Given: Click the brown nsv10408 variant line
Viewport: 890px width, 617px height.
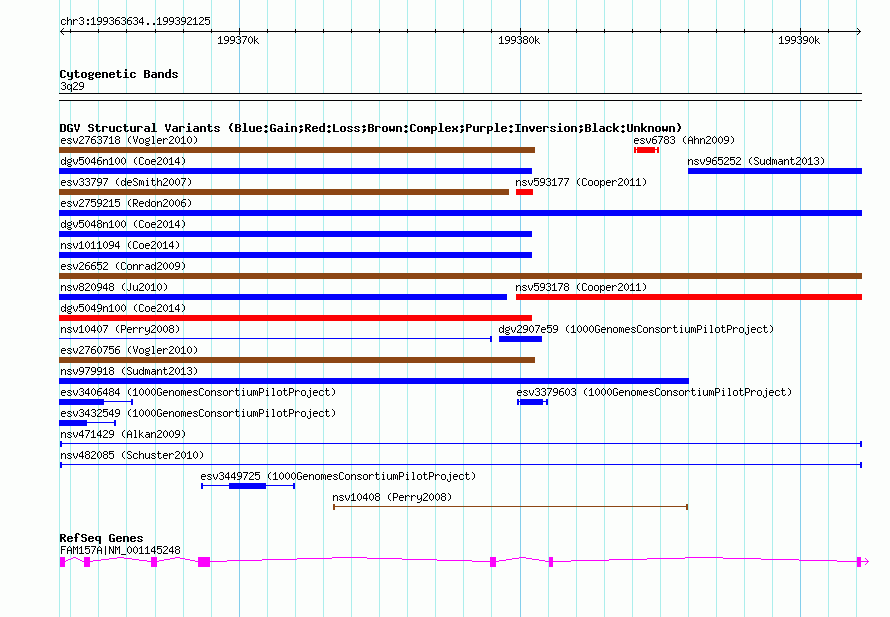Looking at the screenshot, I should click(x=510, y=507).
